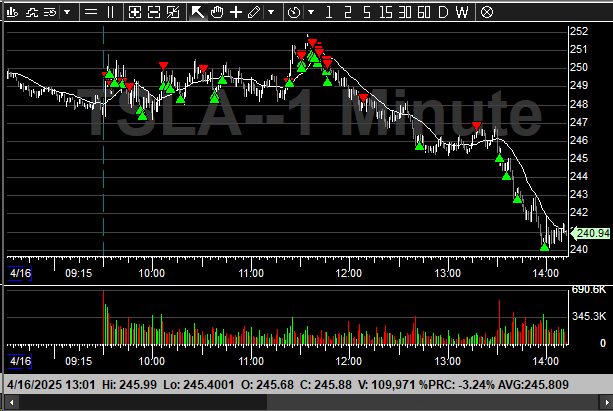Add a horizontal line tool
Screen dimensions: 613x411
point(91,13)
